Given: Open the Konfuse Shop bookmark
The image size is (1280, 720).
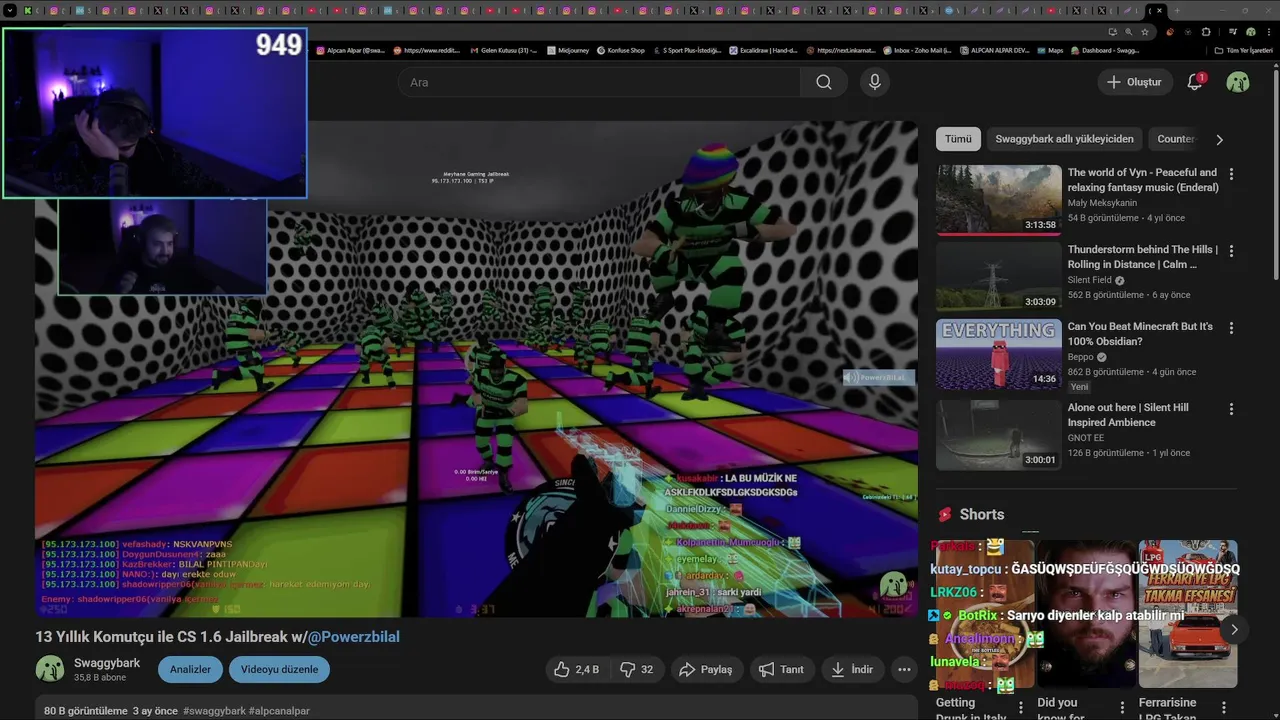Looking at the screenshot, I should [x=621, y=50].
